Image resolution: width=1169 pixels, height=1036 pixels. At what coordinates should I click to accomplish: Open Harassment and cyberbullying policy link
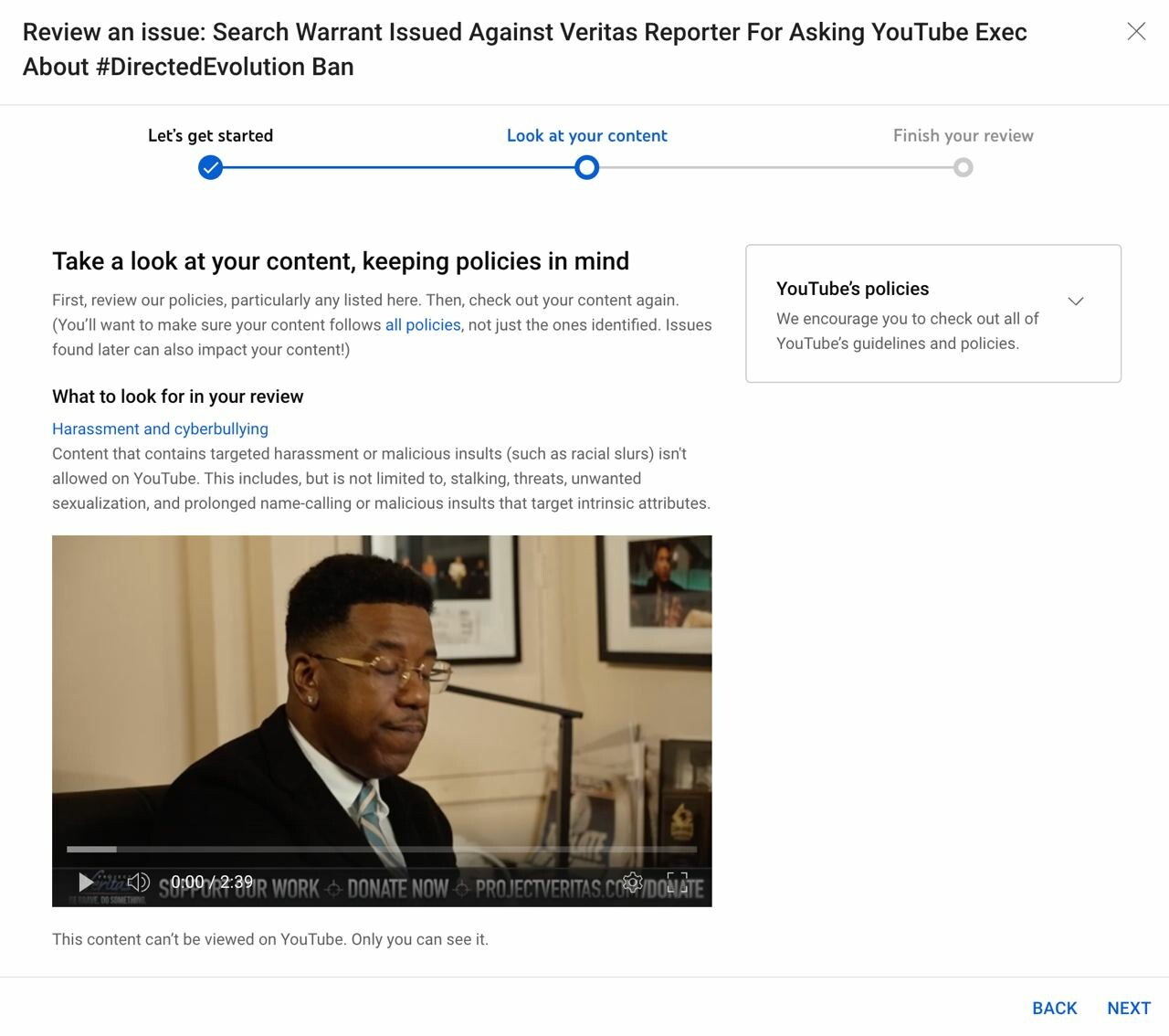(x=160, y=428)
